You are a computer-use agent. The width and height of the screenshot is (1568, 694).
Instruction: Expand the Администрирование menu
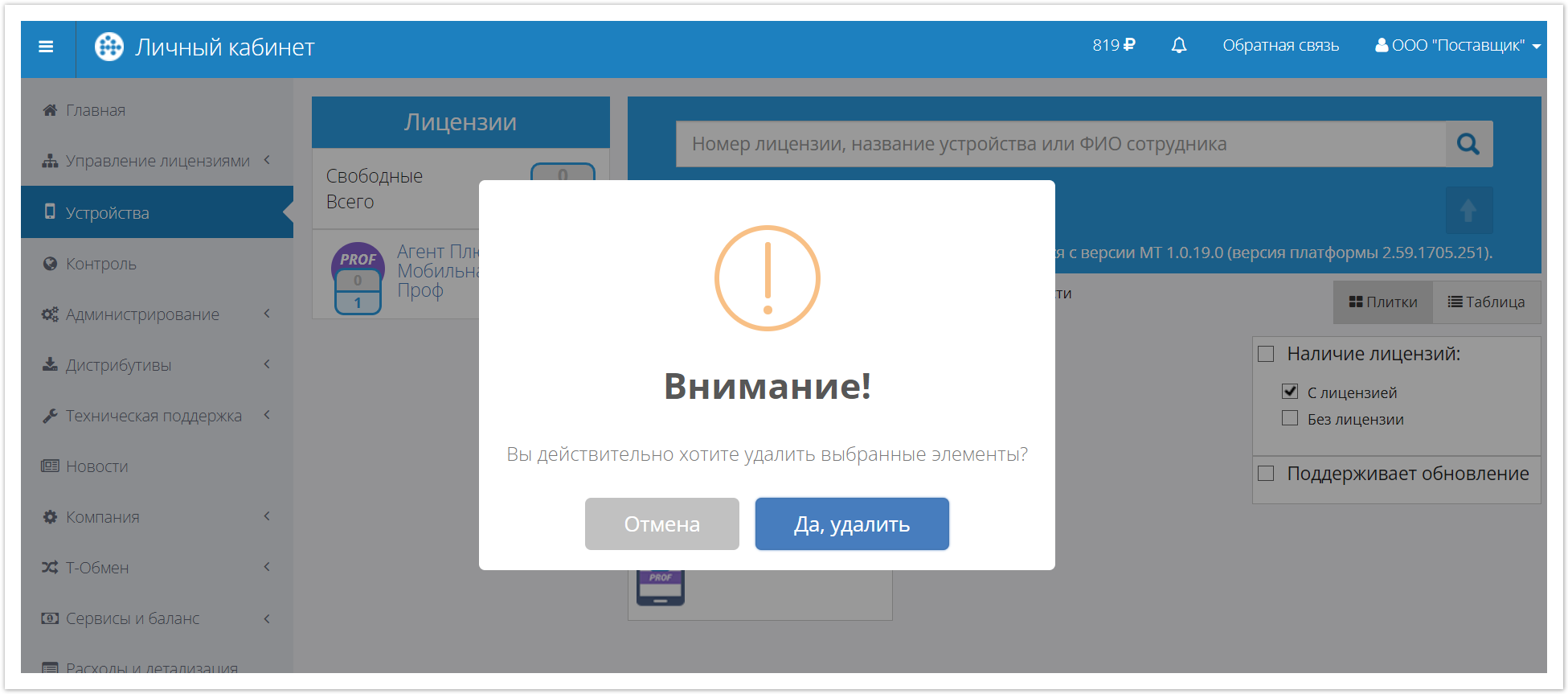[157, 314]
